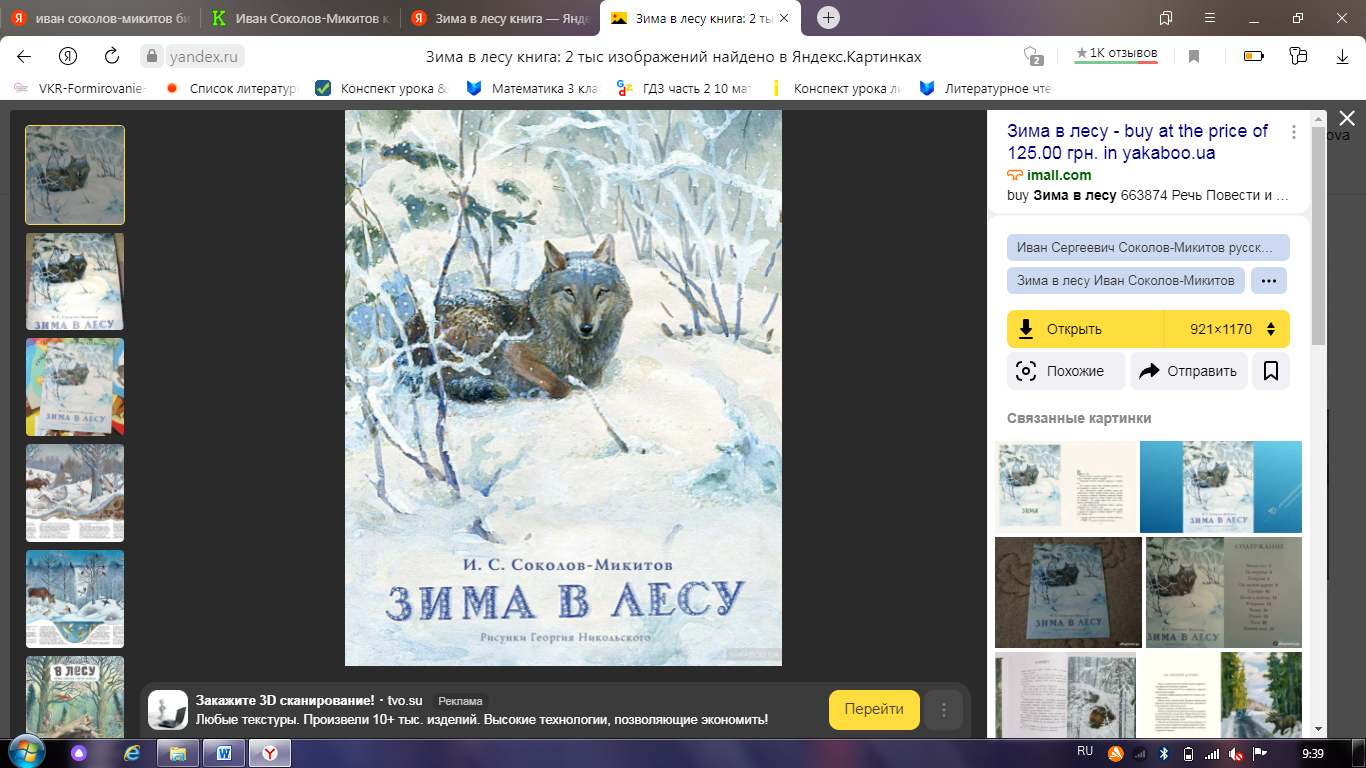Image resolution: width=1366 pixels, height=768 pixels.
Task: Open the image size dropdown 921×1170
Action: click(x=1228, y=329)
